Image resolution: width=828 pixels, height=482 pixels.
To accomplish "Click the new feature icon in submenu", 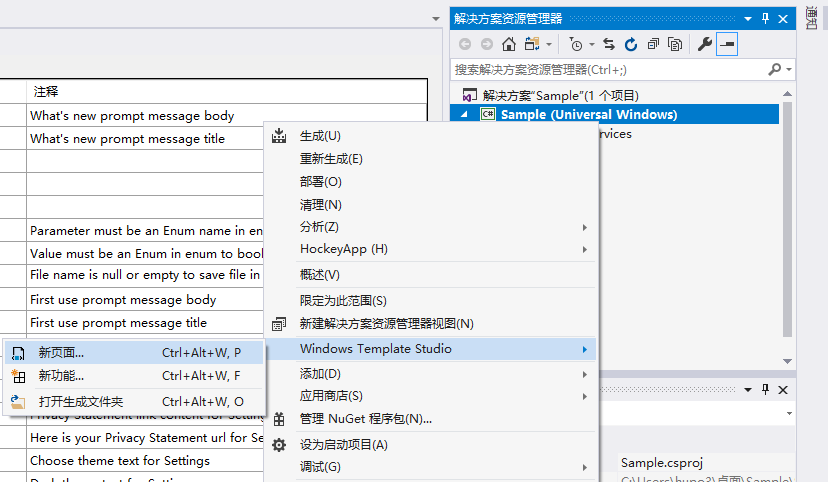I will tap(18, 376).
